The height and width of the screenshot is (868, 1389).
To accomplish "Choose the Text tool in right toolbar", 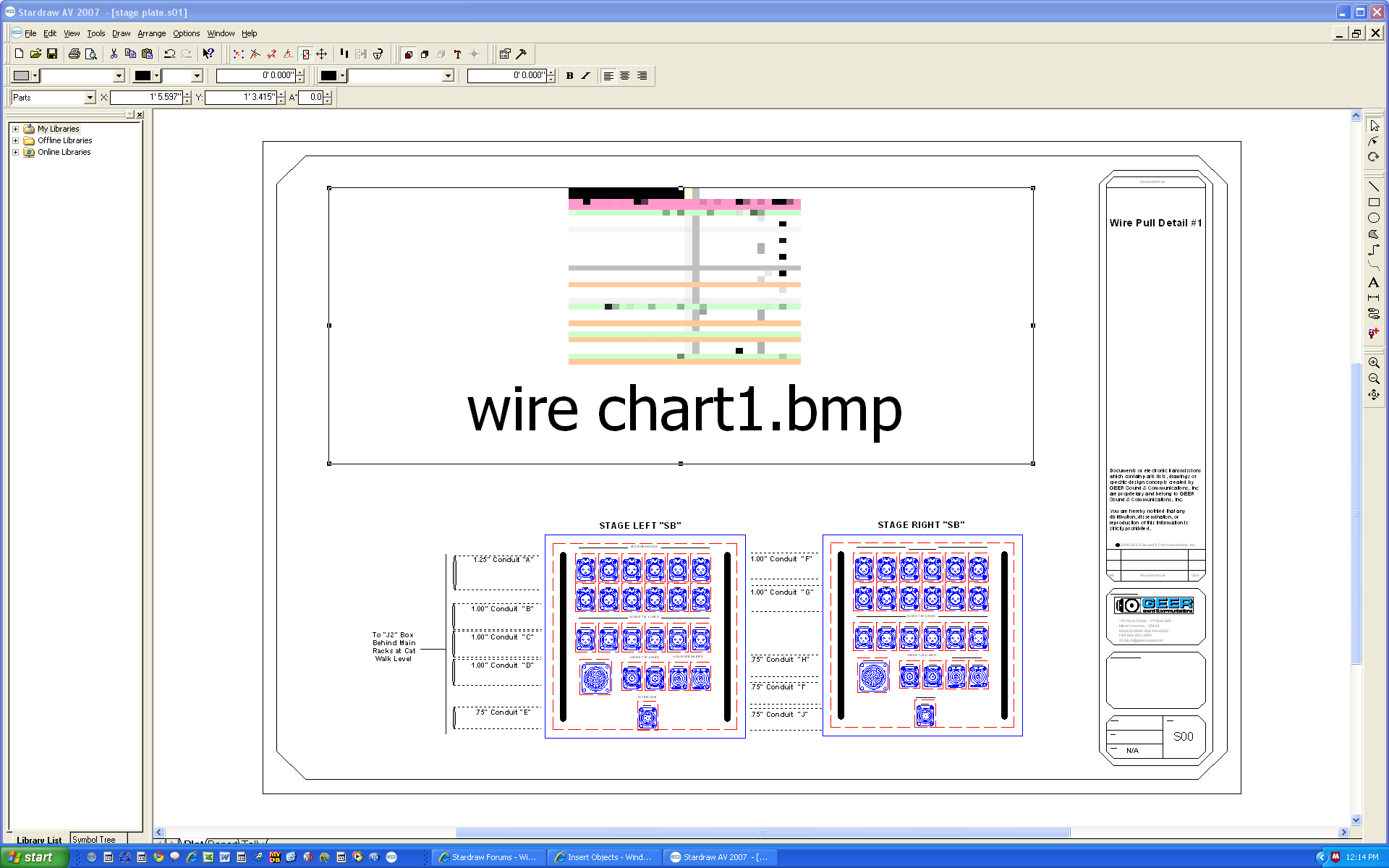I will 1373,282.
